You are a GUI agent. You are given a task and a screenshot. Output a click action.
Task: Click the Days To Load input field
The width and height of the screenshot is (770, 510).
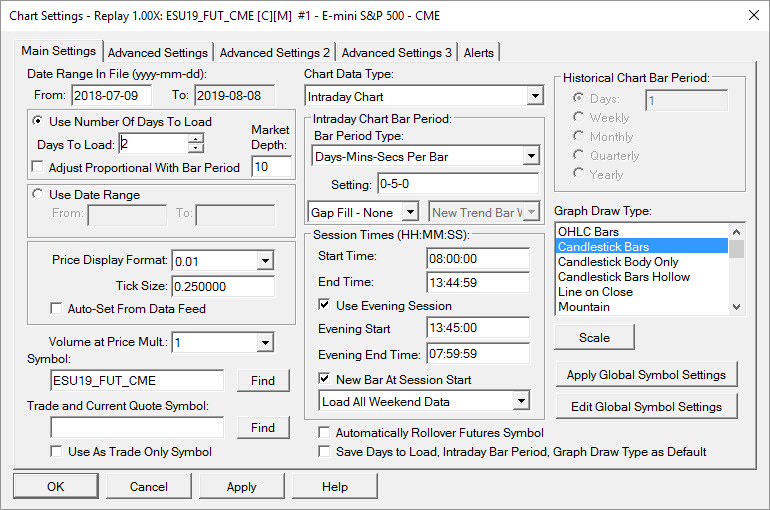point(154,144)
